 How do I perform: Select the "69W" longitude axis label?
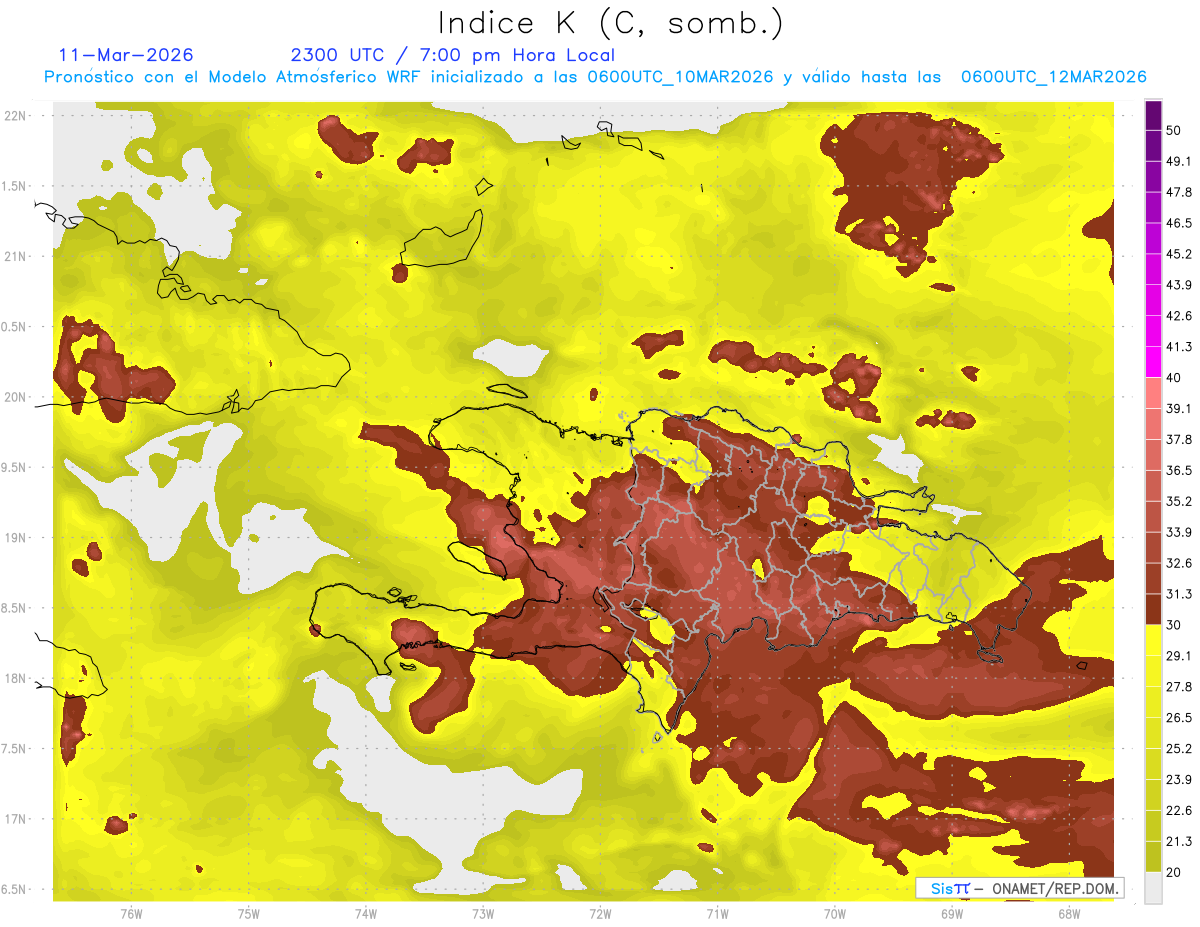(952, 914)
